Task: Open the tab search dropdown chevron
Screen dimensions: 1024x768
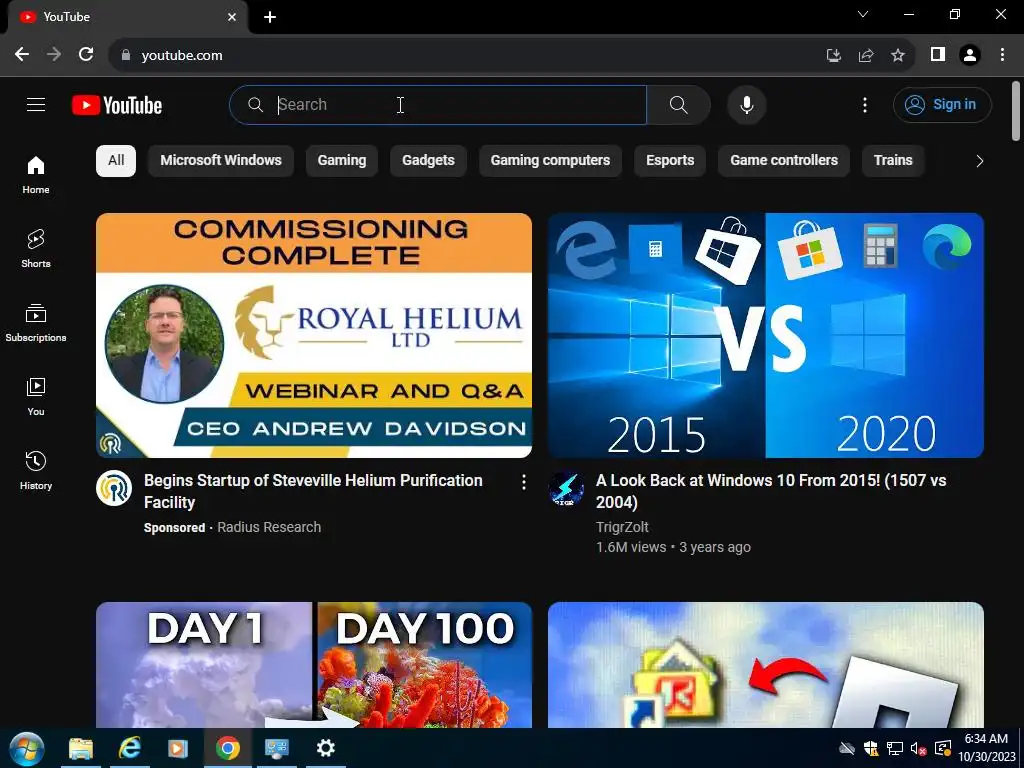Action: tap(863, 14)
